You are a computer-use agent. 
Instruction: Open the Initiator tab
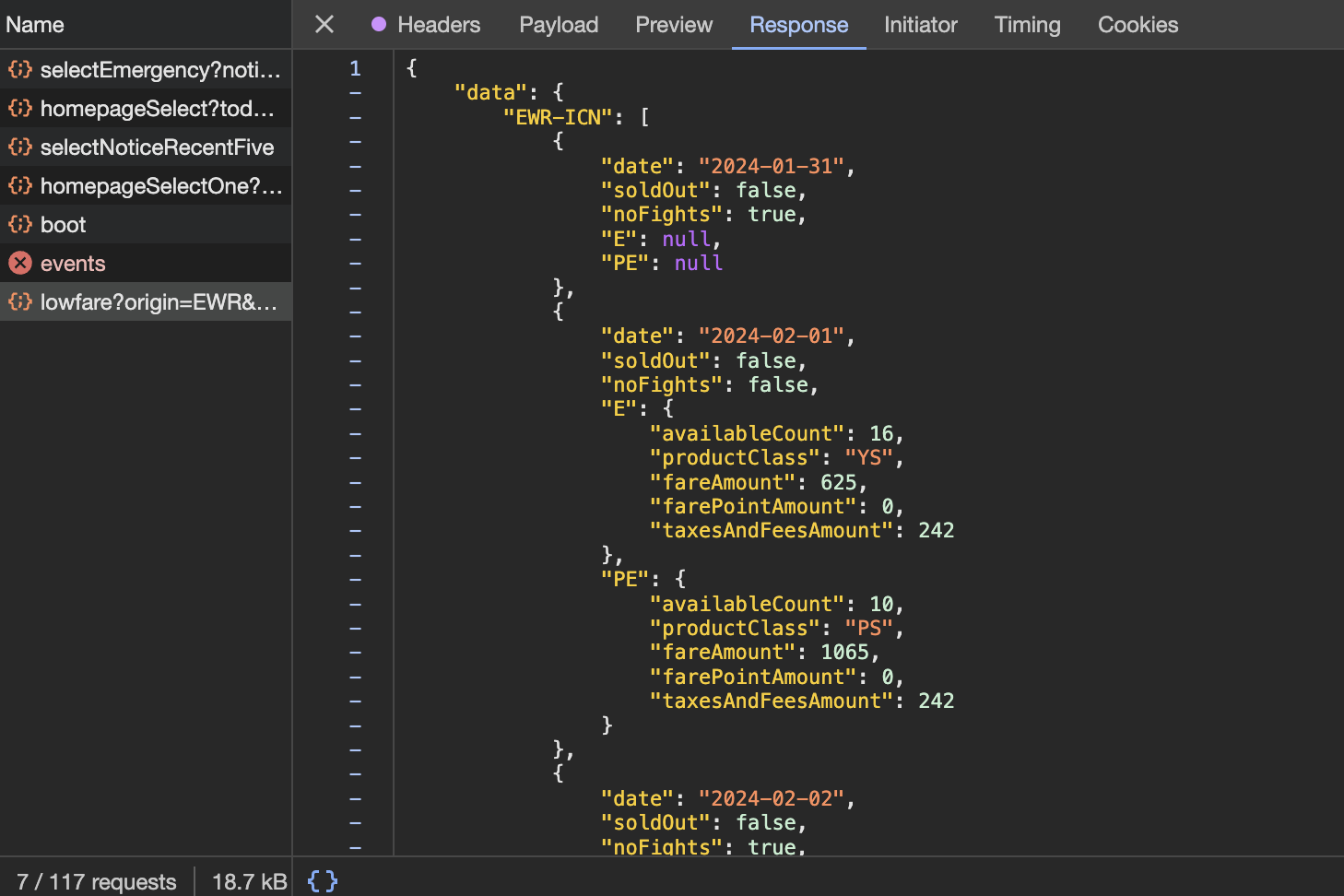click(921, 25)
